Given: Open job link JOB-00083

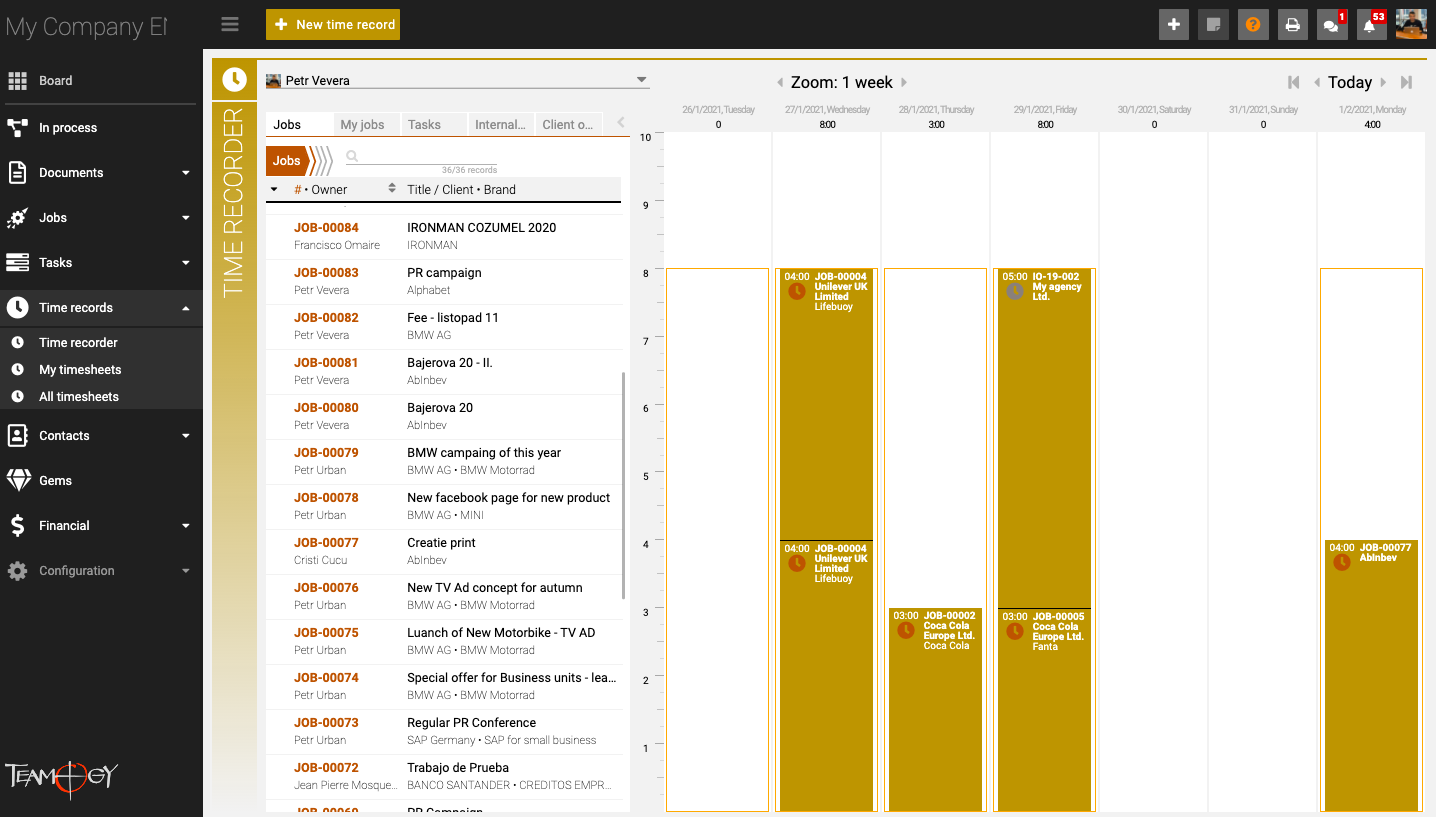Looking at the screenshot, I should [326, 273].
